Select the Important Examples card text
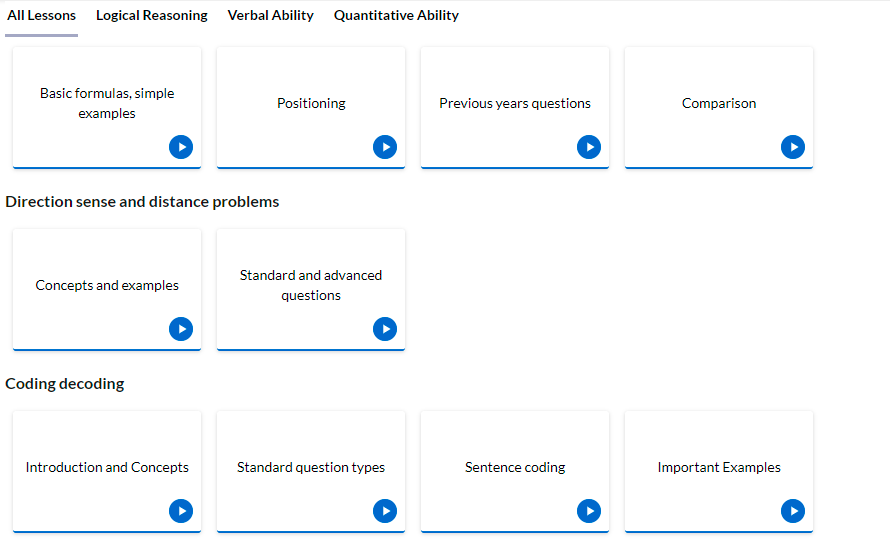Screen dimensions: 890x549 click(x=719, y=467)
